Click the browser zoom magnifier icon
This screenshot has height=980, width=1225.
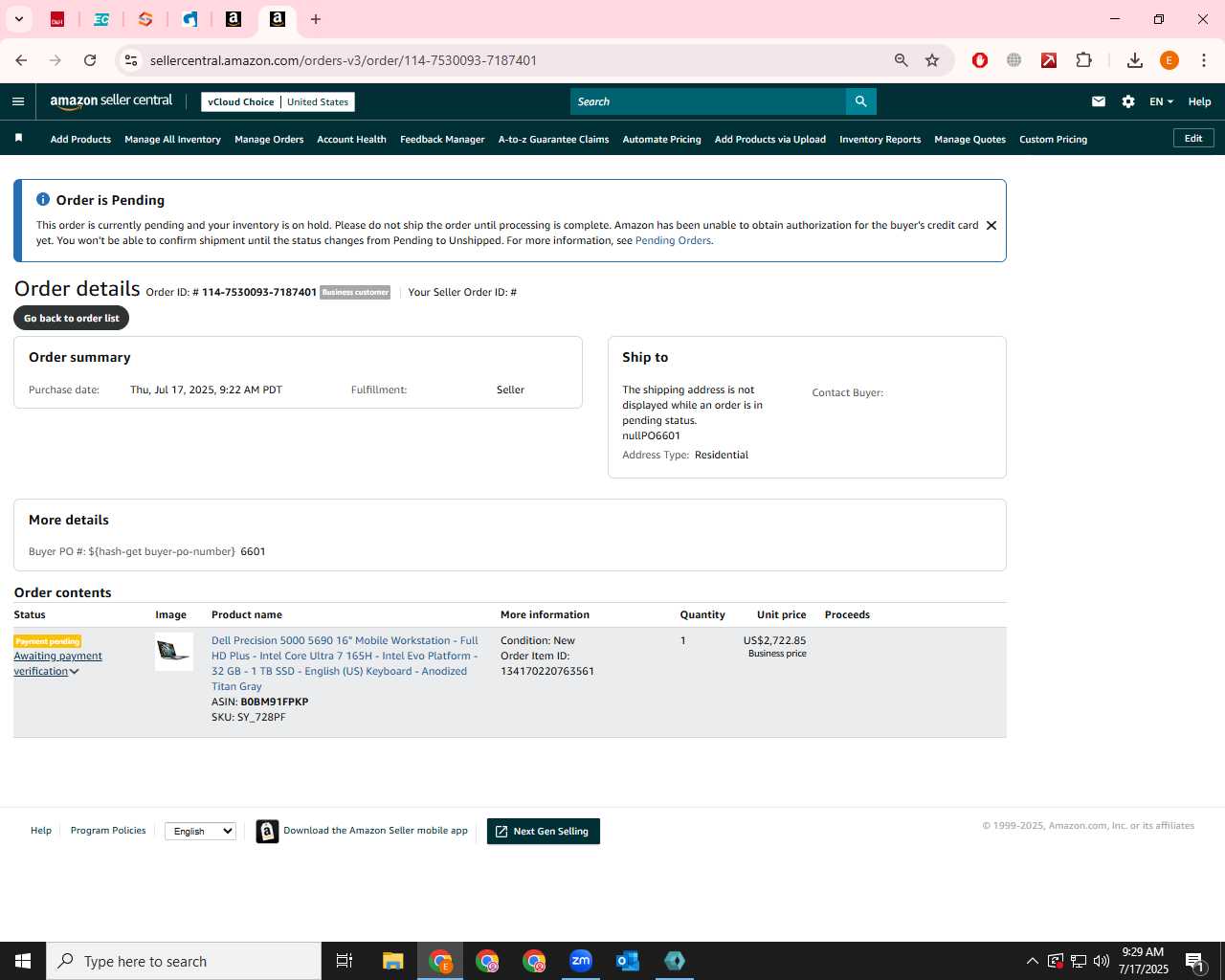tap(901, 60)
